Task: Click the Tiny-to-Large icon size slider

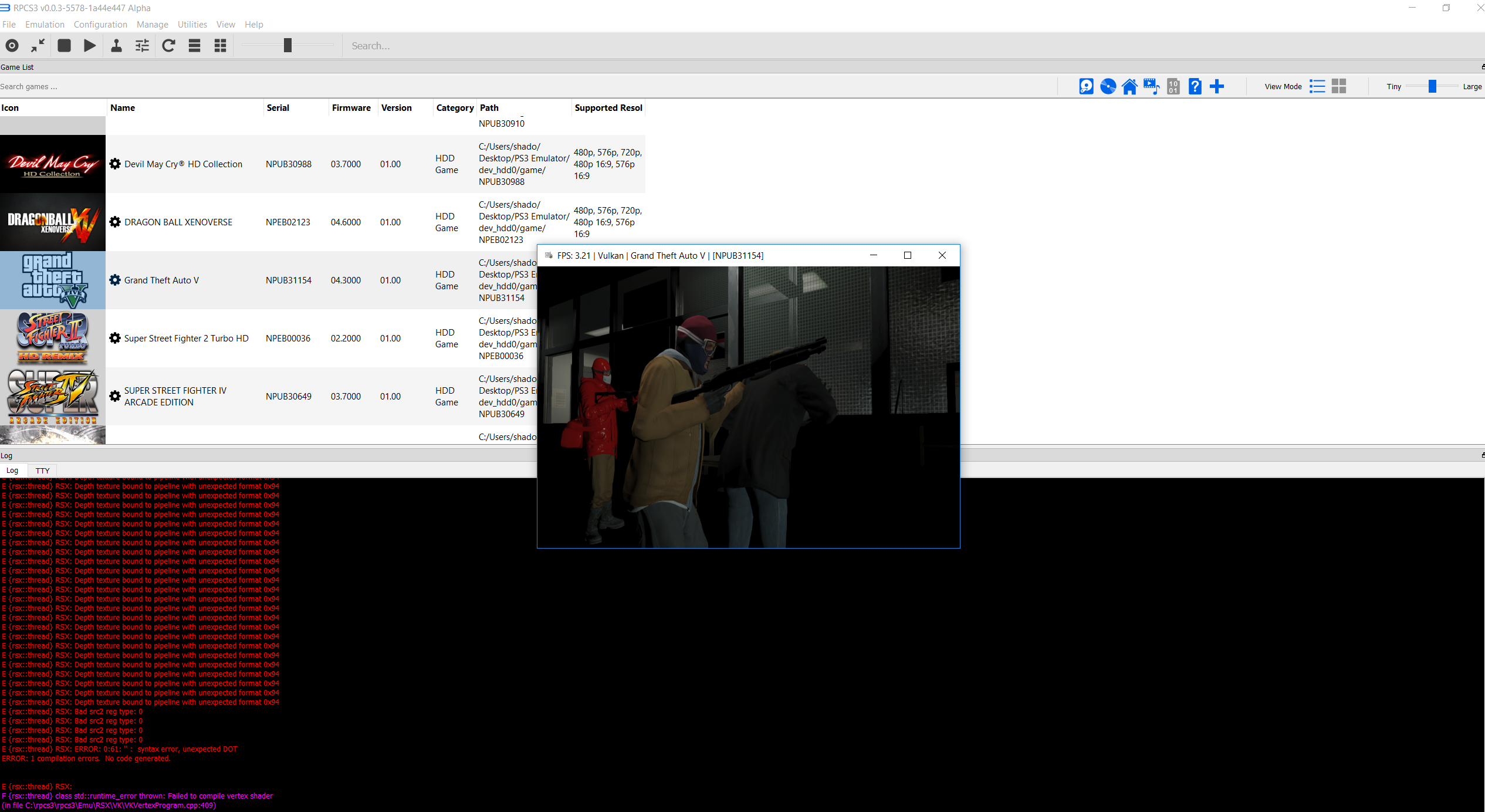Action: [x=1432, y=86]
